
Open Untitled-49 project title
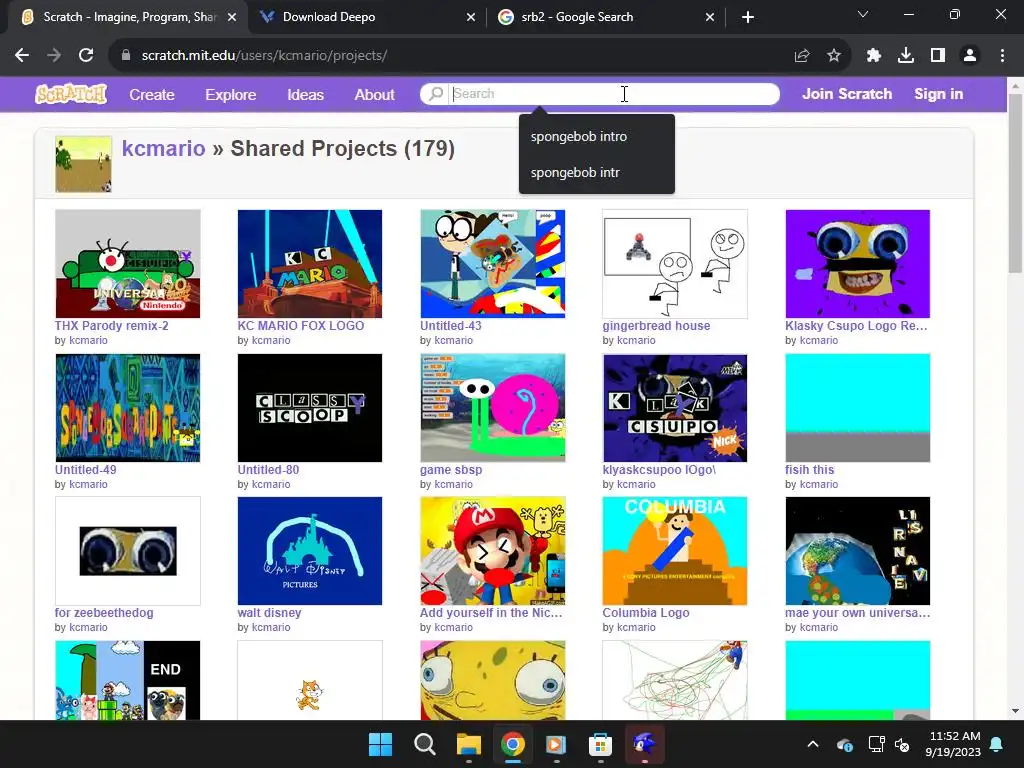tap(86, 470)
